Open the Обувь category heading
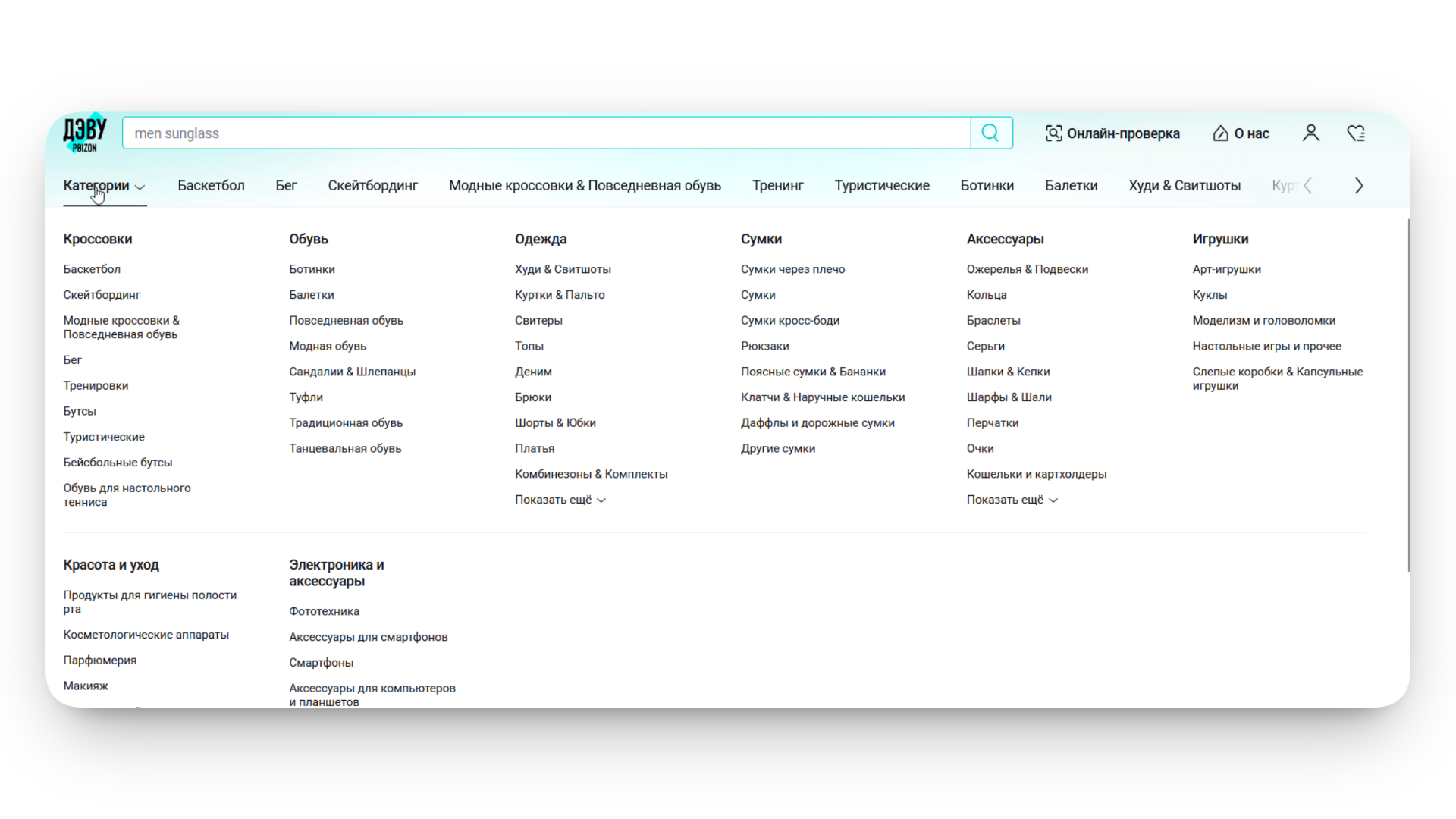 tap(309, 239)
